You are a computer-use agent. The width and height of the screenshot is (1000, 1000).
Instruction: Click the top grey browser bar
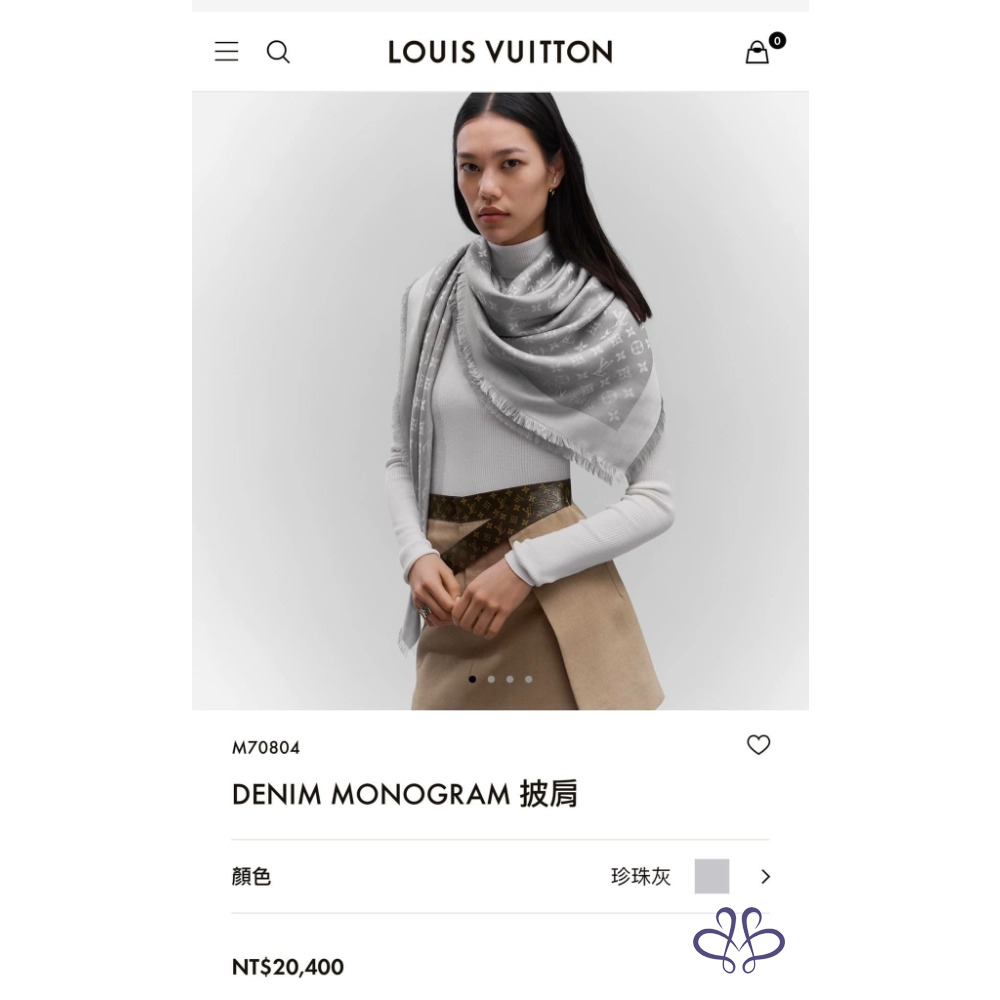[x=500, y=6]
